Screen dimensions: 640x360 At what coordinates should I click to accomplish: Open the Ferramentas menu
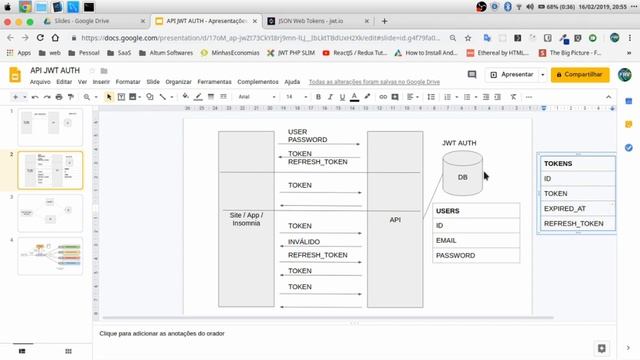tap(214, 82)
